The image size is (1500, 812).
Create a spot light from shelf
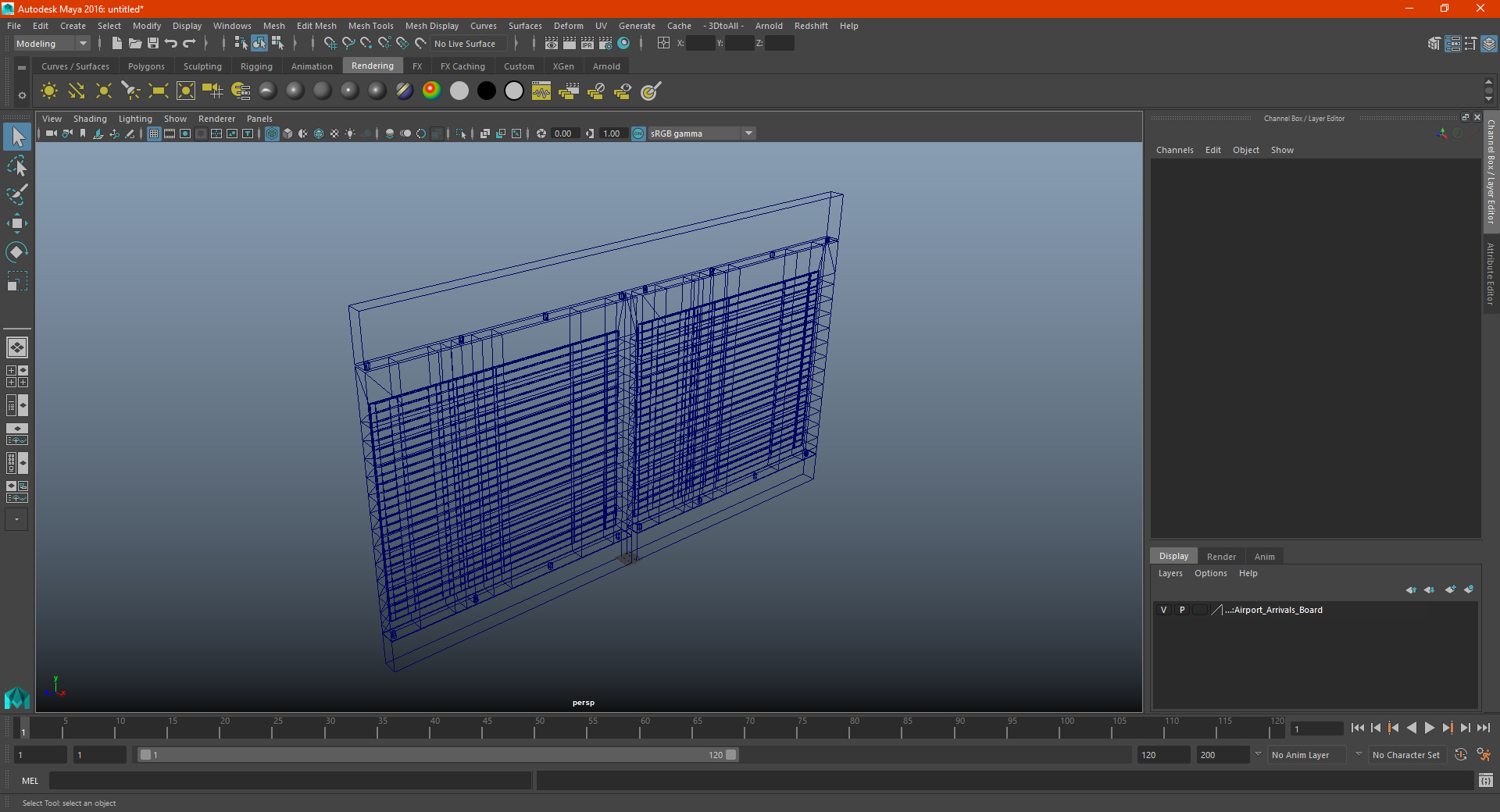point(130,91)
